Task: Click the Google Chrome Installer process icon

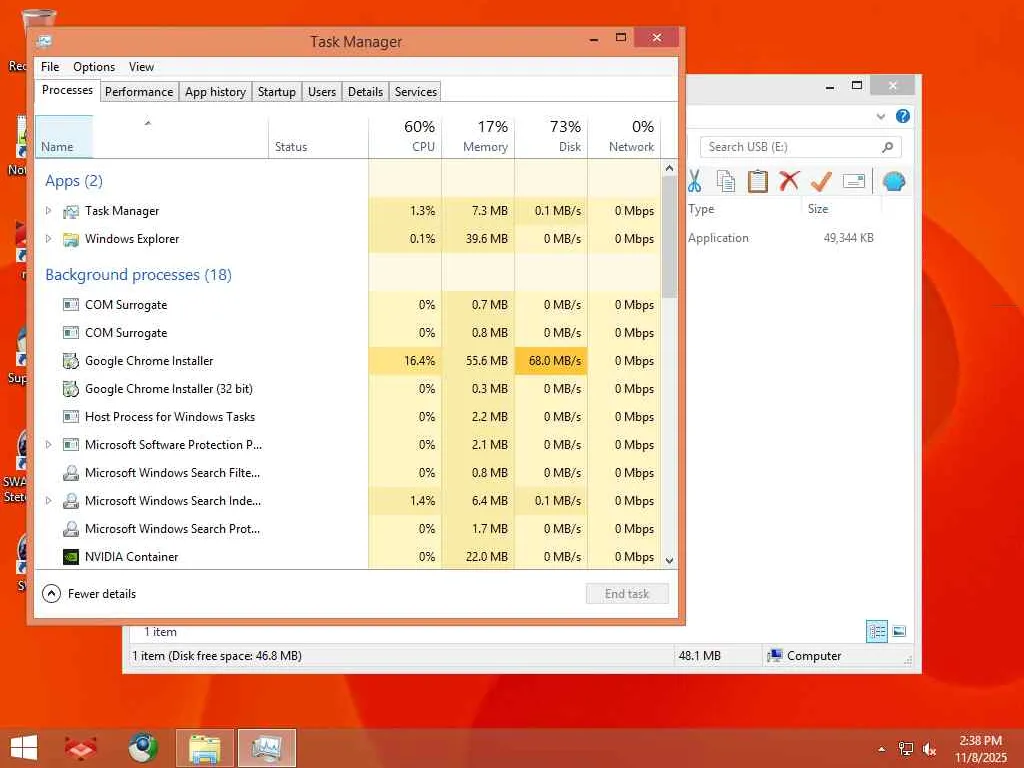Action: 71,360
